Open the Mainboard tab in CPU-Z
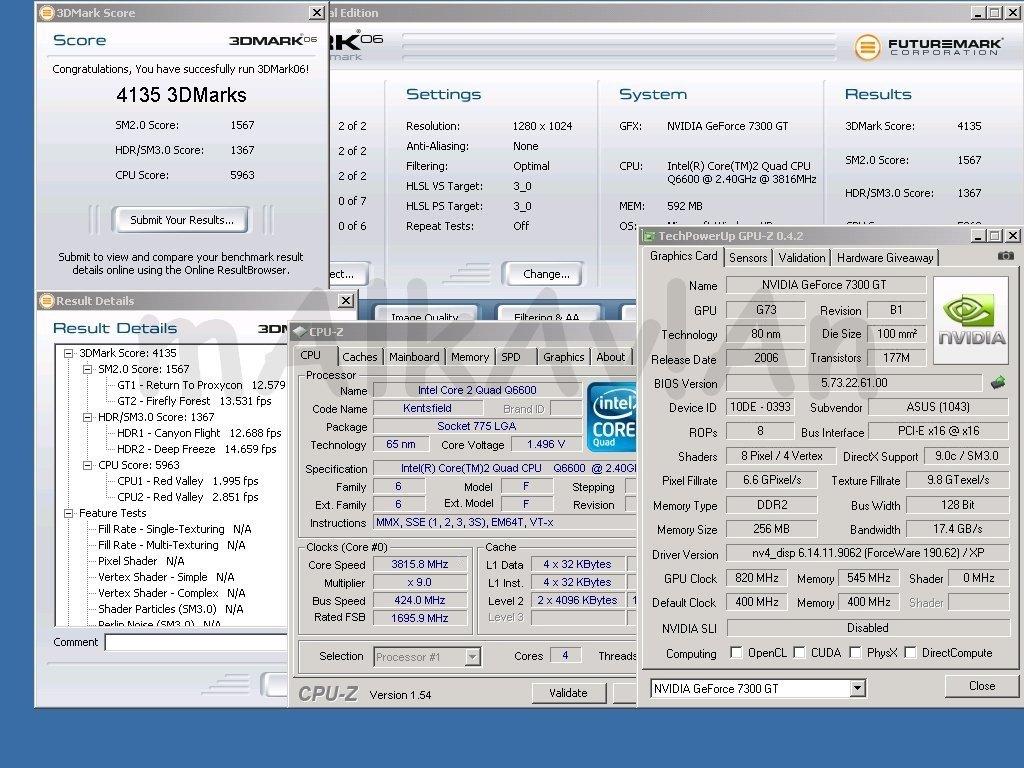This screenshot has height=768, width=1024. pyautogui.click(x=414, y=357)
